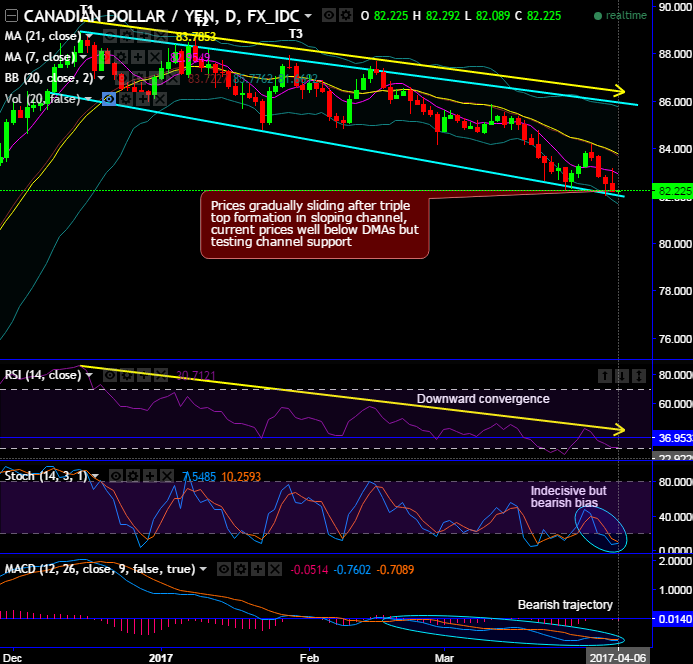Expand the MA (21, close) dropdown arrow

coord(89,36)
